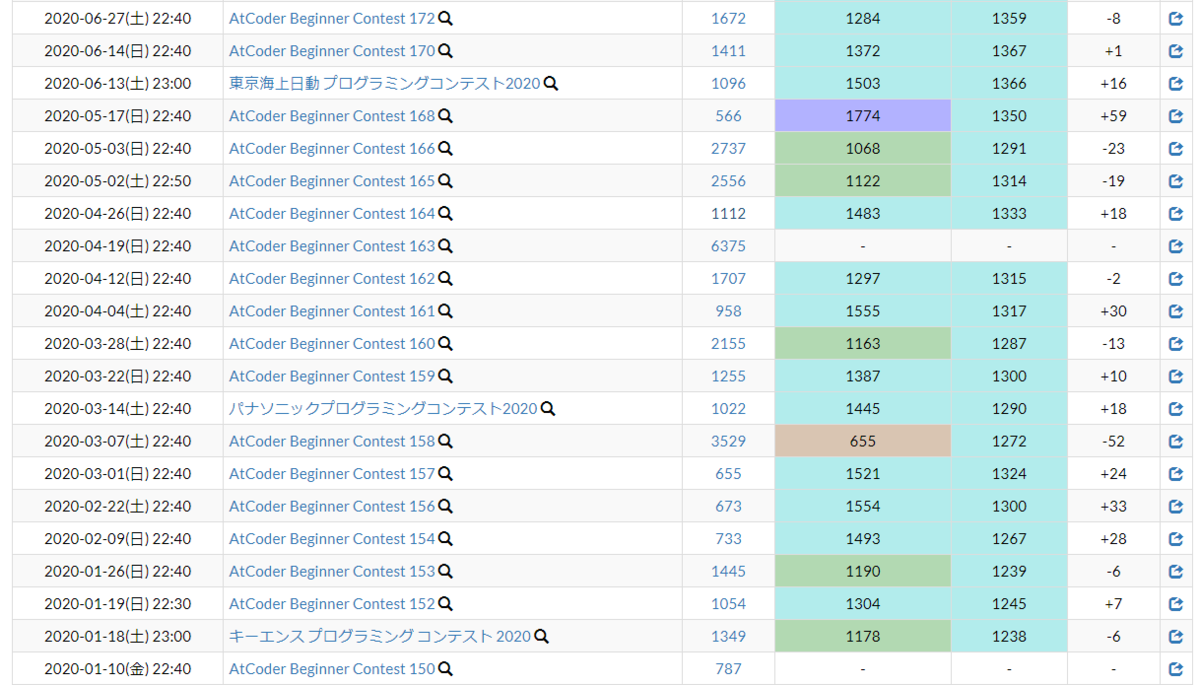This screenshot has height=685, width=1200.
Task: Click rank 566 link for Contest 168
Action: [x=729, y=116]
